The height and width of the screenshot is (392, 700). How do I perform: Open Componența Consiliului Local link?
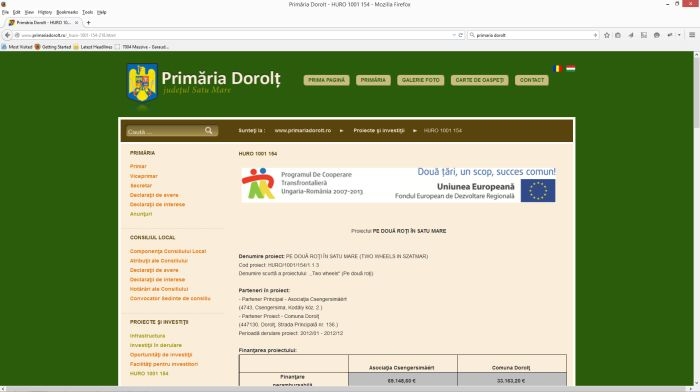pos(168,251)
